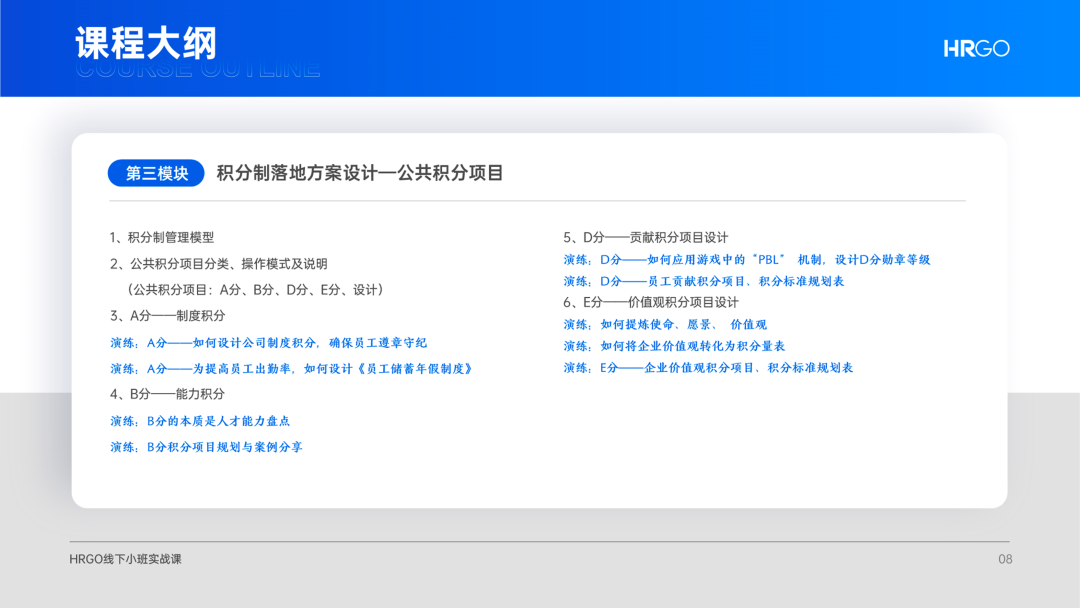Click the 课程大纲 slide title
Screen dimensions: 1080x608
146,44
